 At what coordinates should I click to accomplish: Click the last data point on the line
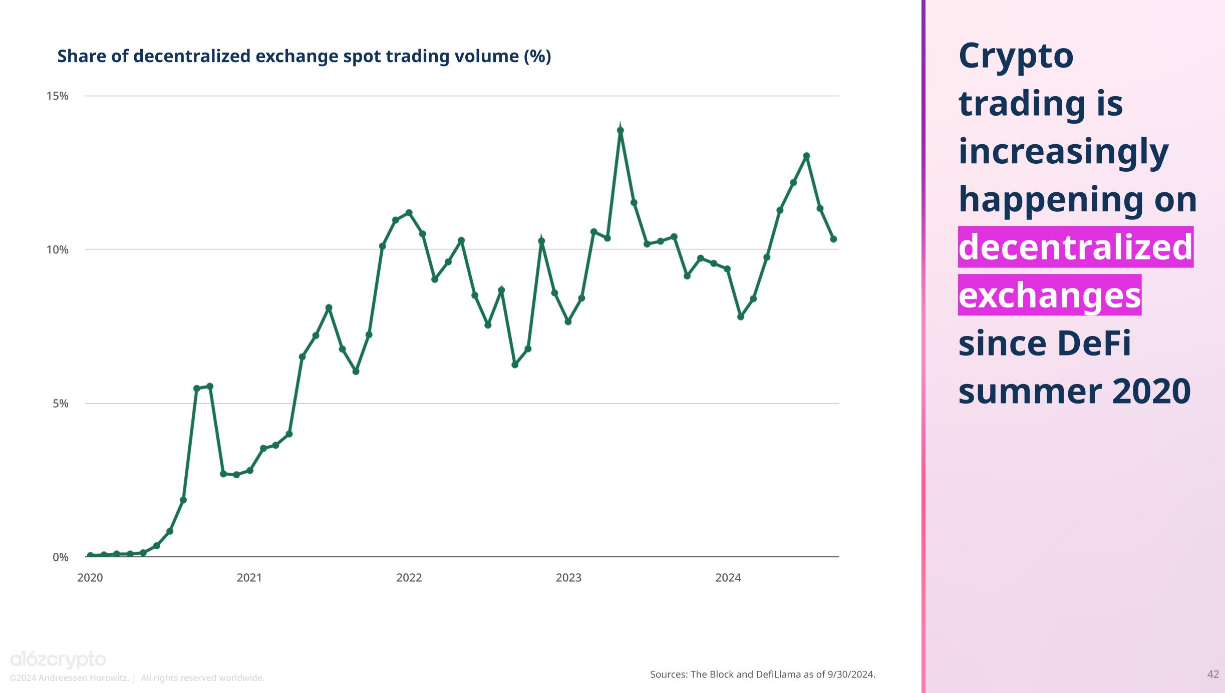[x=833, y=239]
